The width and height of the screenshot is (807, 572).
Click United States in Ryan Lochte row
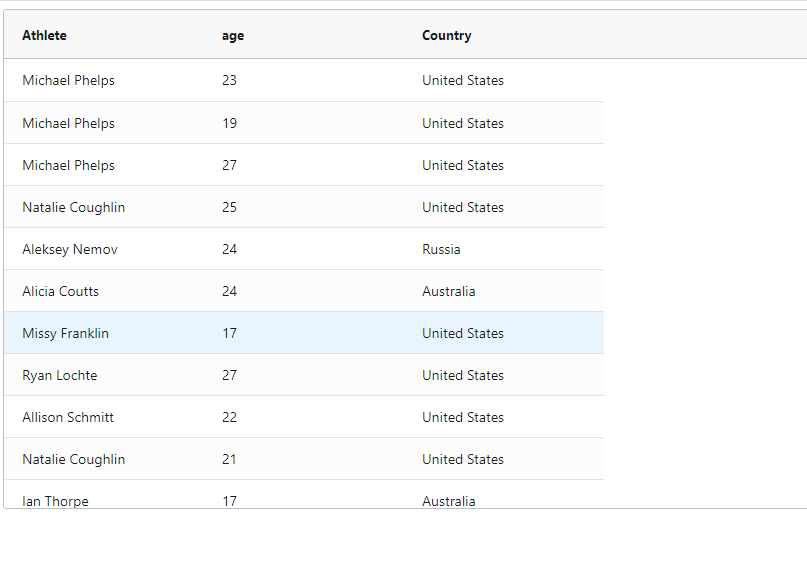coord(463,375)
